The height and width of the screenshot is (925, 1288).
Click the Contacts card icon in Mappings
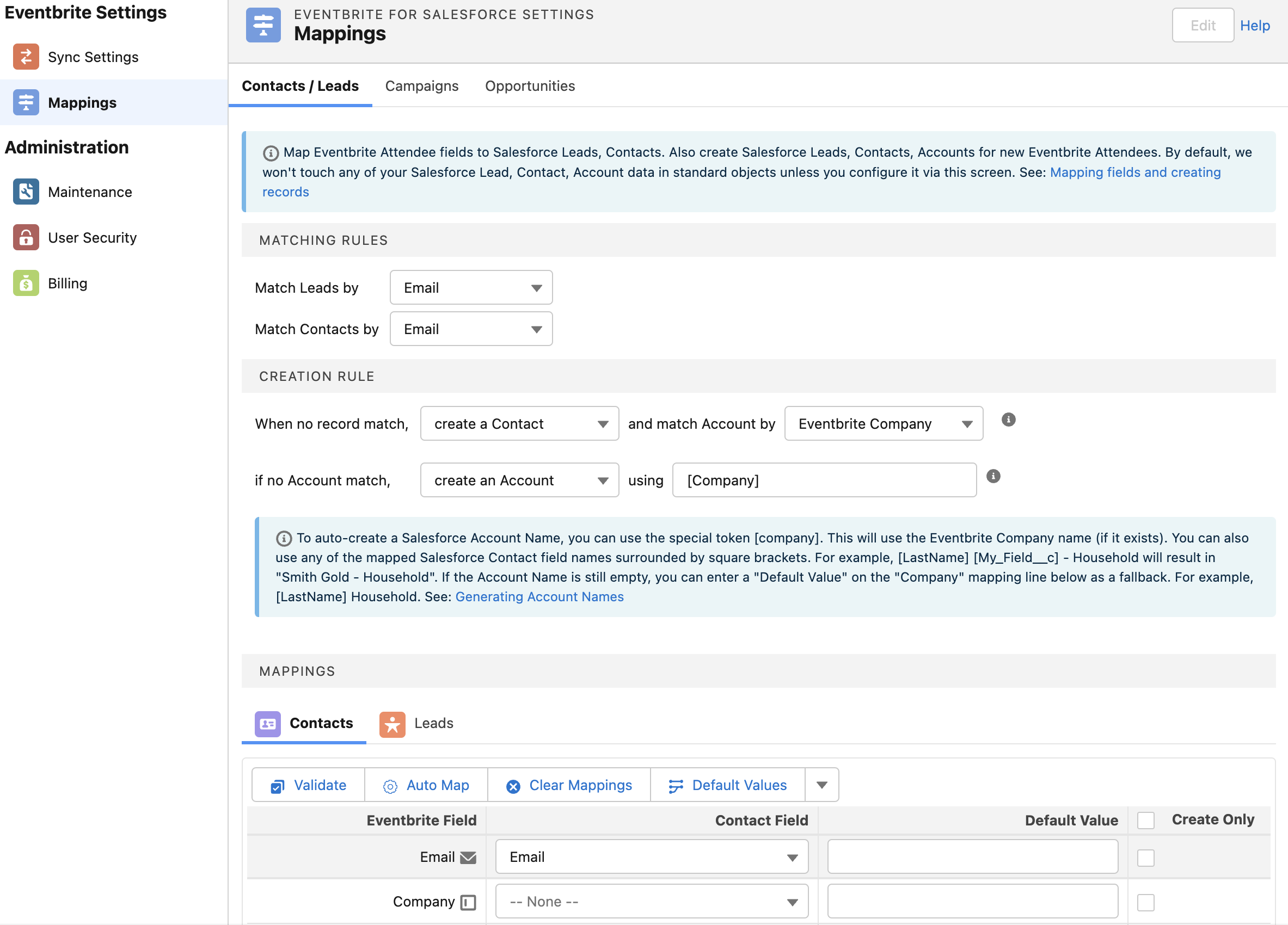coord(267,724)
